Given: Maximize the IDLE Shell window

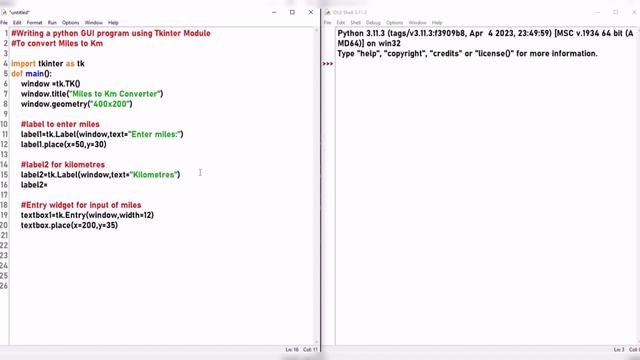Looking at the screenshot, I should tap(616, 12).
